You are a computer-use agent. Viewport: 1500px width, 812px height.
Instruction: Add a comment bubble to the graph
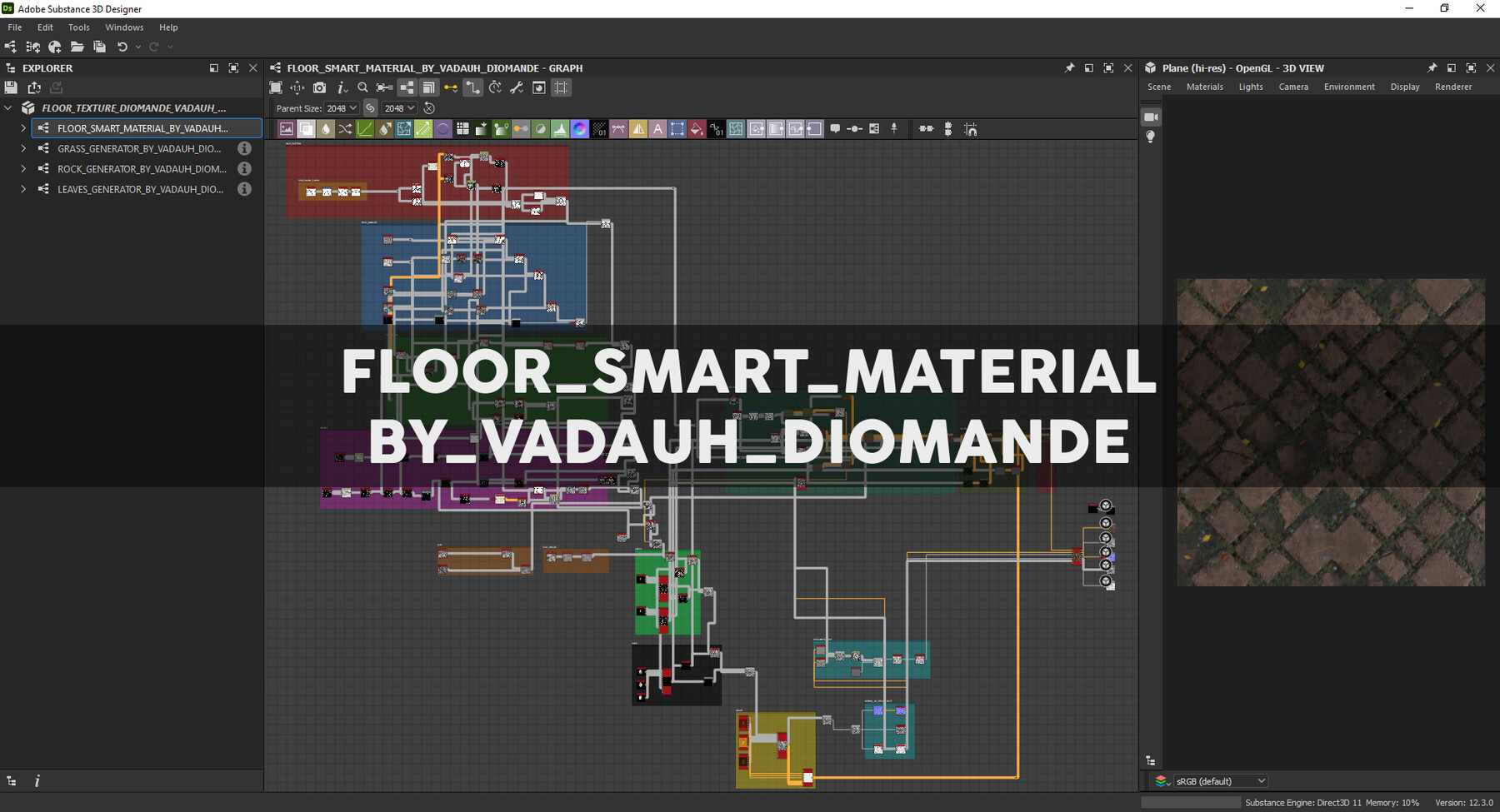click(x=833, y=128)
